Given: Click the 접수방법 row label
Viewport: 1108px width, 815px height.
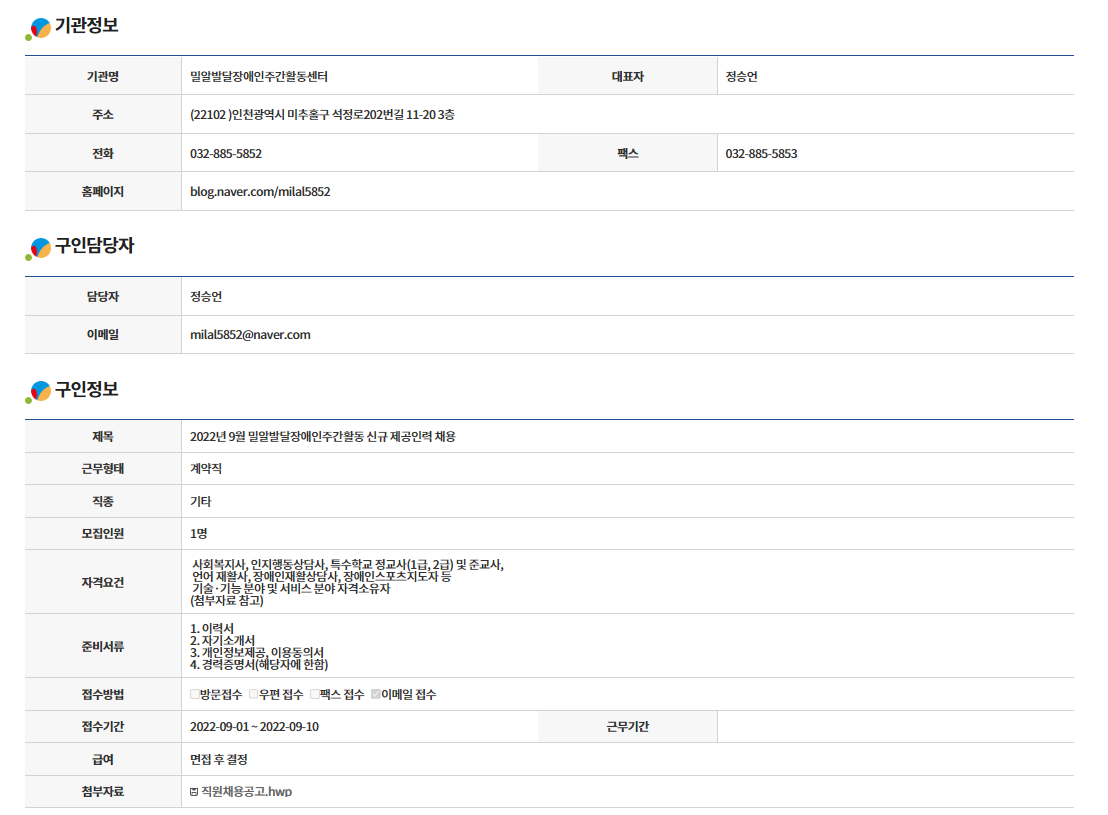Looking at the screenshot, I should point(102,694).
